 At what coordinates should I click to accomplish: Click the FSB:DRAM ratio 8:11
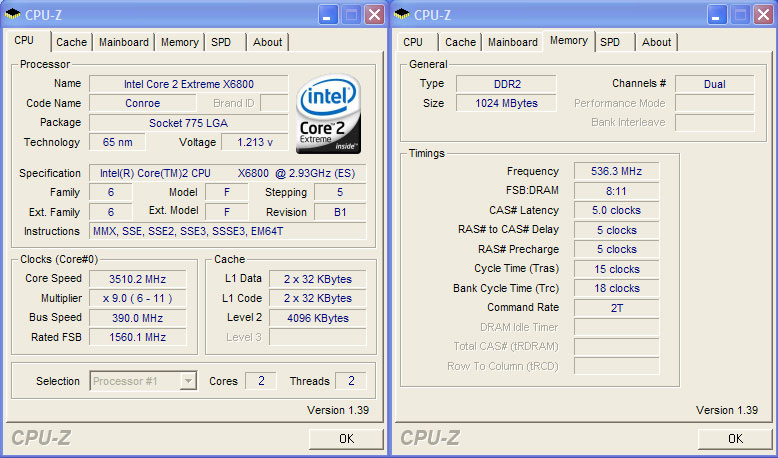click(x=616, y=191)
